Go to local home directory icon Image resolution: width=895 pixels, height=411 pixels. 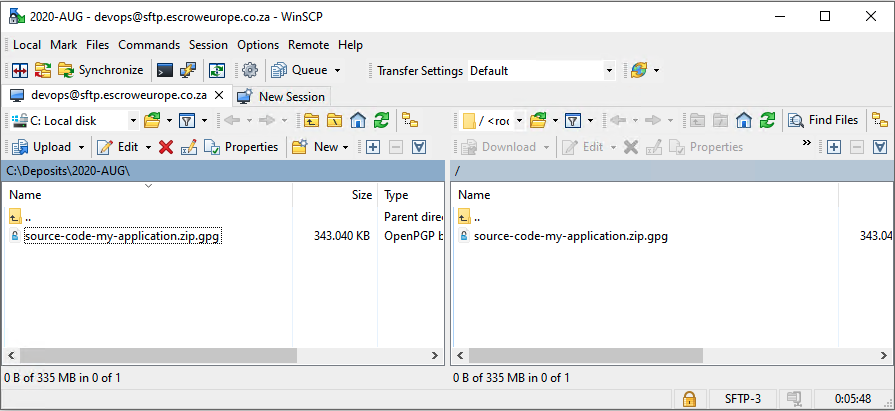(x=358, y=120)
